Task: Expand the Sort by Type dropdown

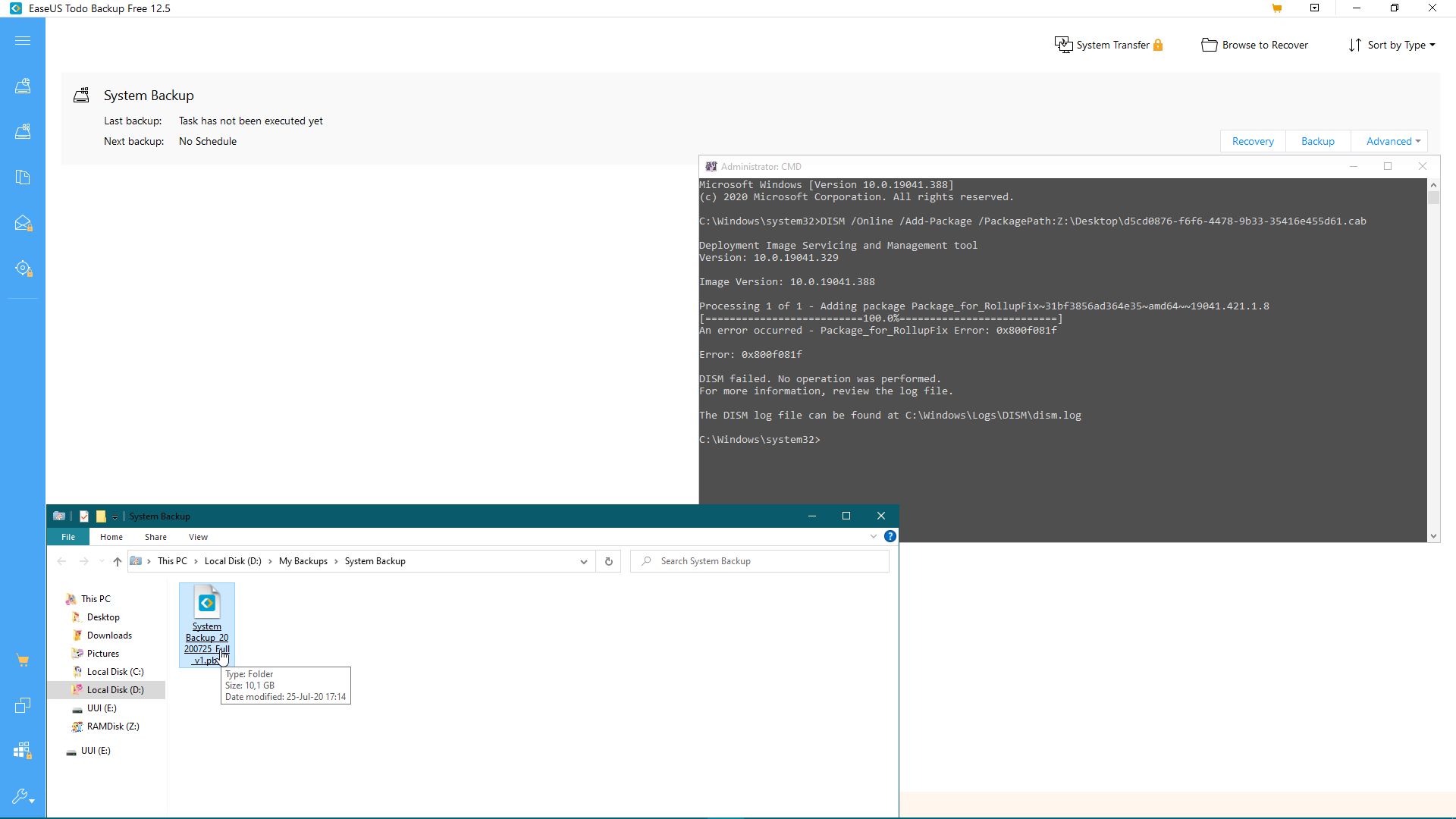Action: click(1392, 45)
